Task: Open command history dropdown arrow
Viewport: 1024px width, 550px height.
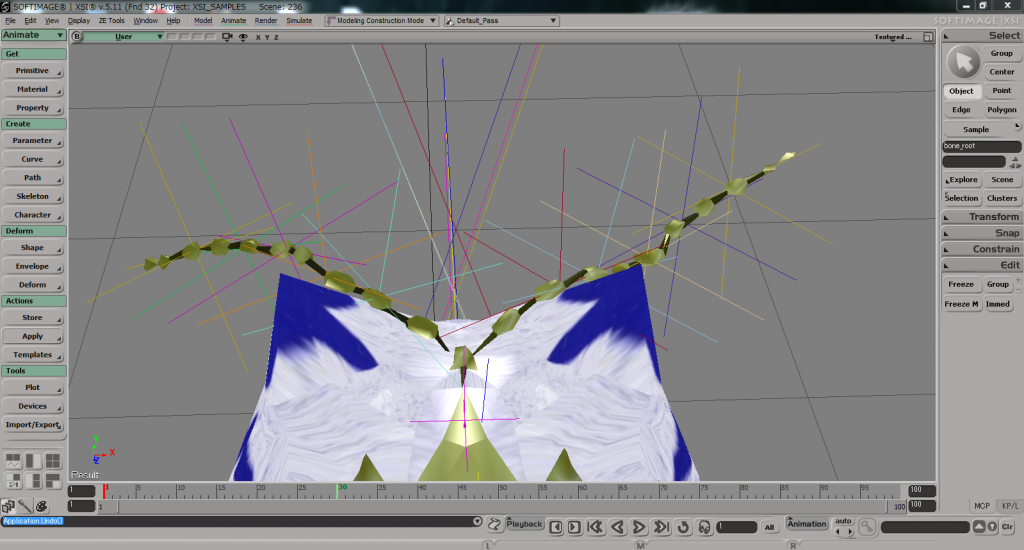Action: [x=477, y=521]
